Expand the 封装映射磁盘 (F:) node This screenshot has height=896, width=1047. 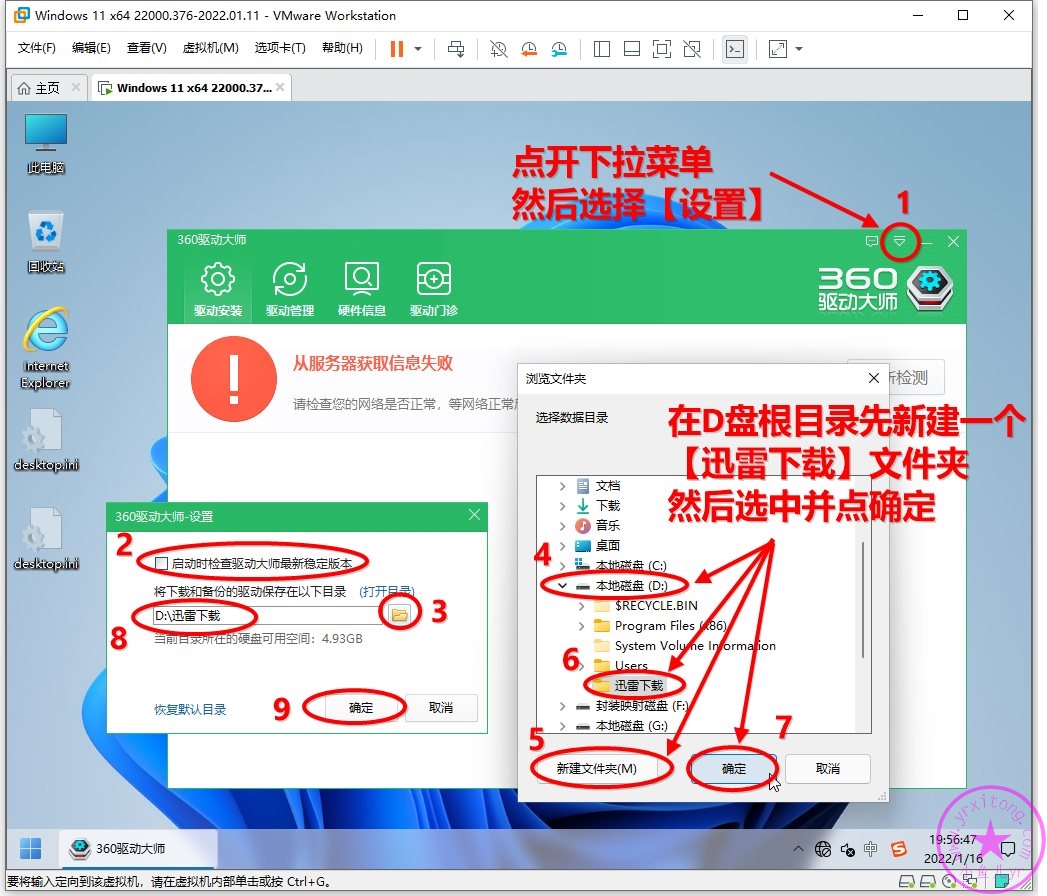point(562,706)
